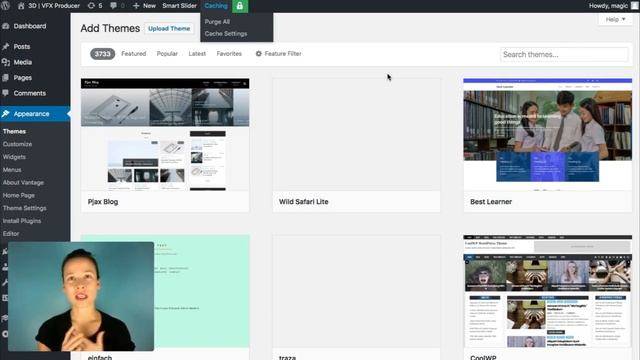640x360 pixels.
Task: Click the Pjax Blog theme name
Action: pyautogui.click(x=103, y=202)
